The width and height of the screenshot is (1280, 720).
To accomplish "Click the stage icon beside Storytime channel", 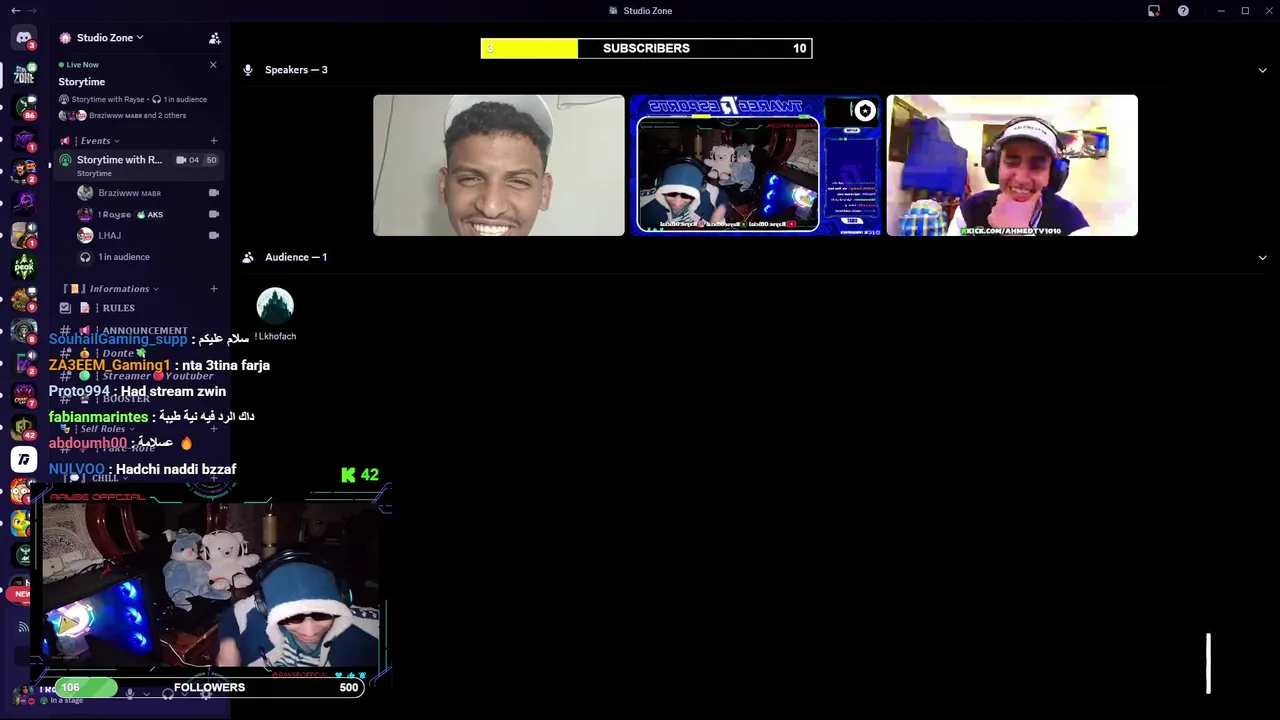I will pos(65,160).
